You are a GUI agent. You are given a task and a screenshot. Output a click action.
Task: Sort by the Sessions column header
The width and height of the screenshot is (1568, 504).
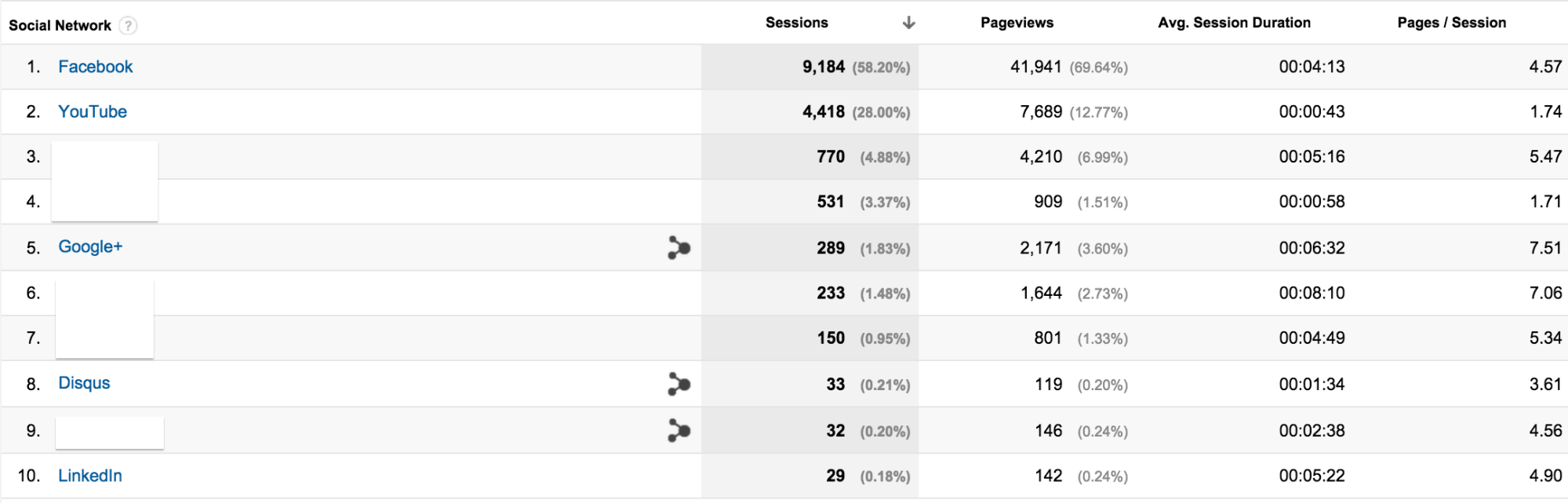pos(796,23)
